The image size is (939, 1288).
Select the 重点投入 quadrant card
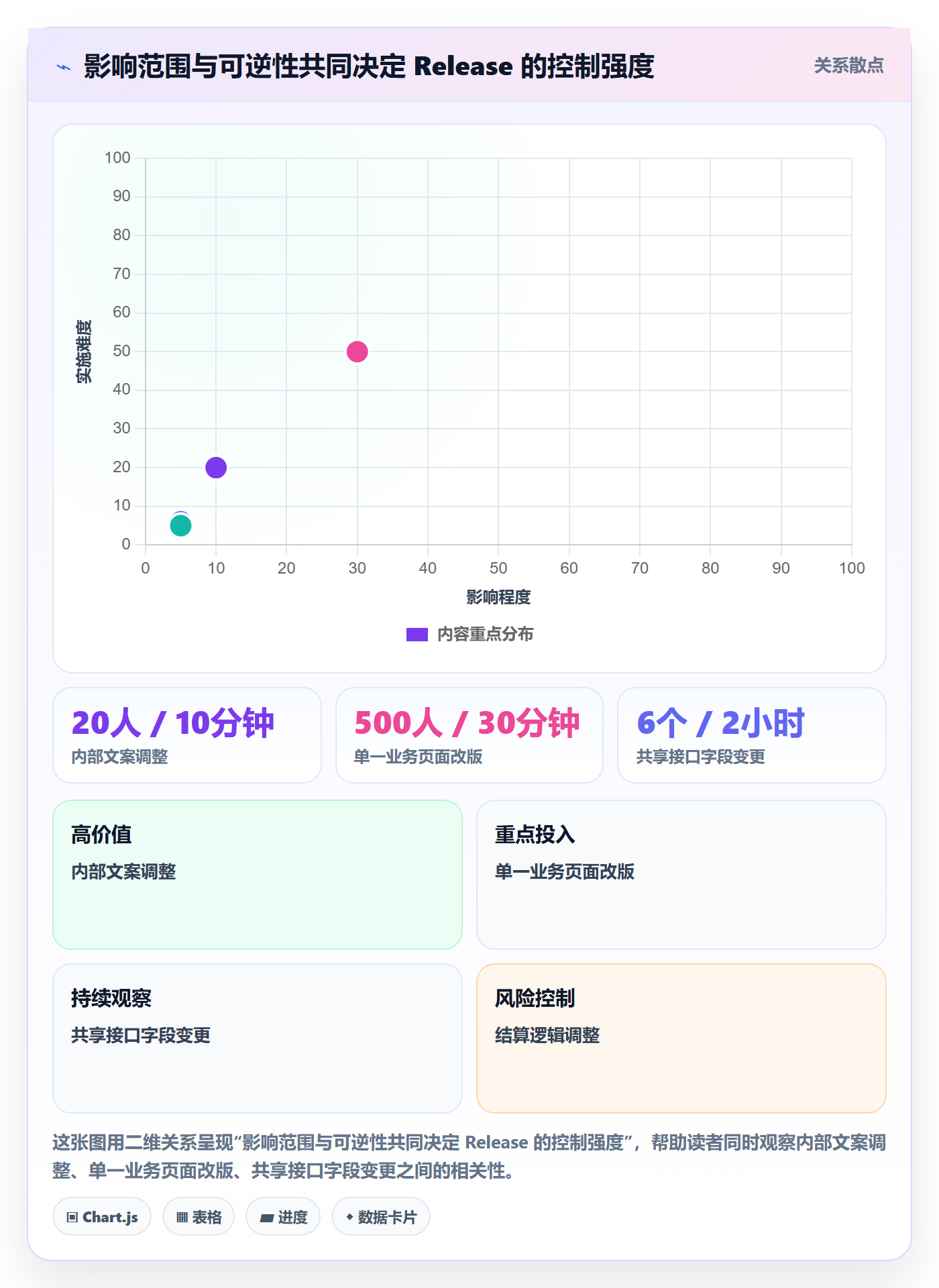(x=681, y=875)
